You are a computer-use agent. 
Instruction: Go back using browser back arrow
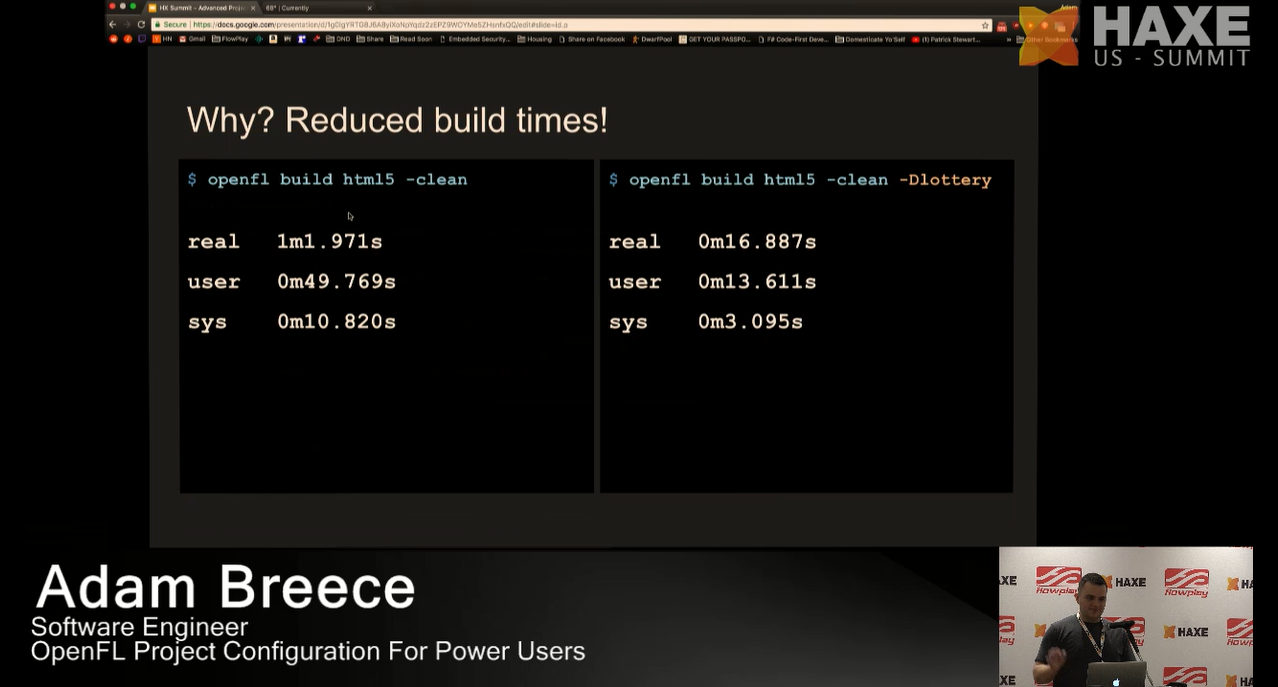coord(113,24)
